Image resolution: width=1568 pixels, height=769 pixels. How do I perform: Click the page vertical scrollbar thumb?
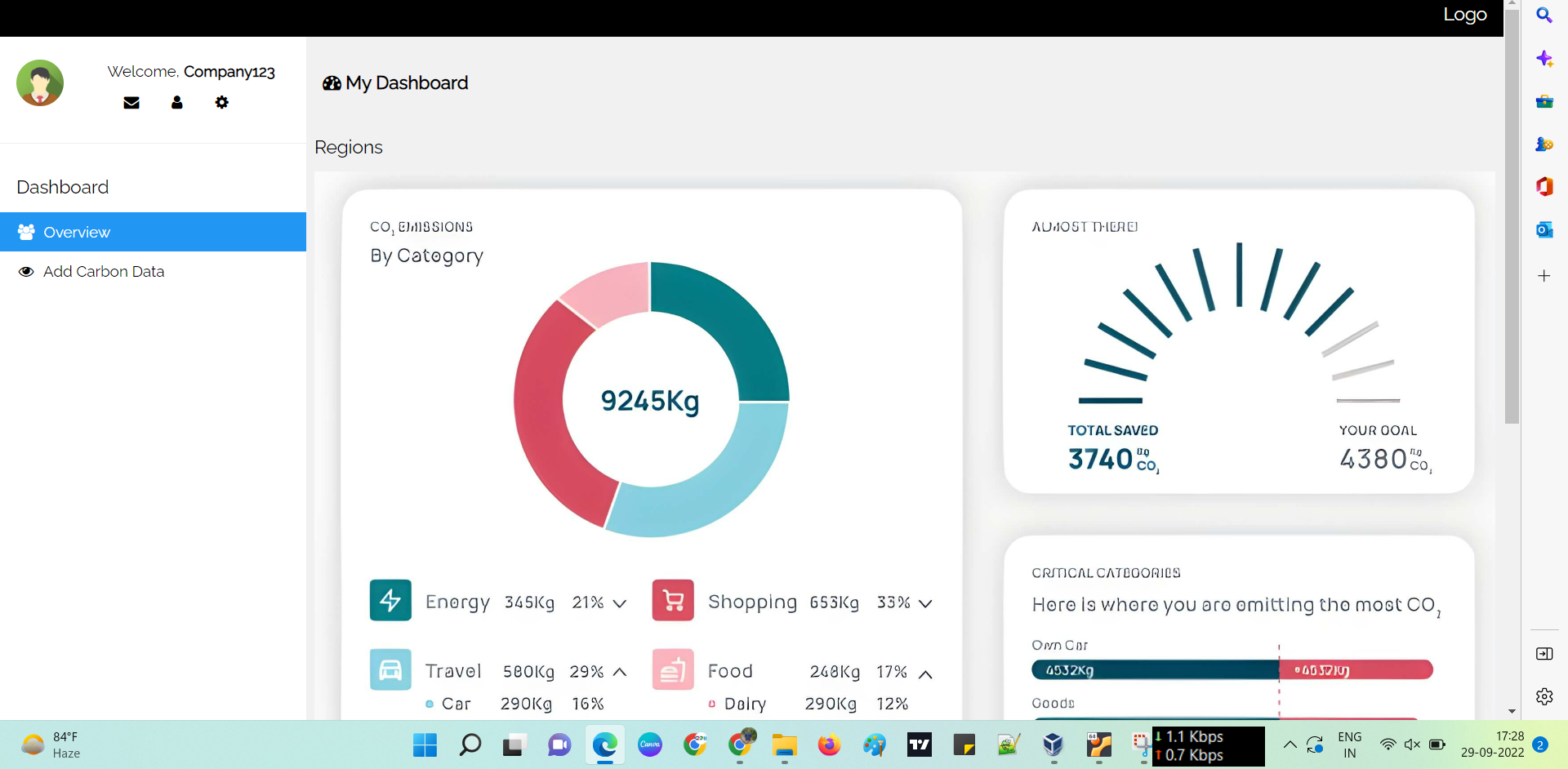(x=1512, y=216)
